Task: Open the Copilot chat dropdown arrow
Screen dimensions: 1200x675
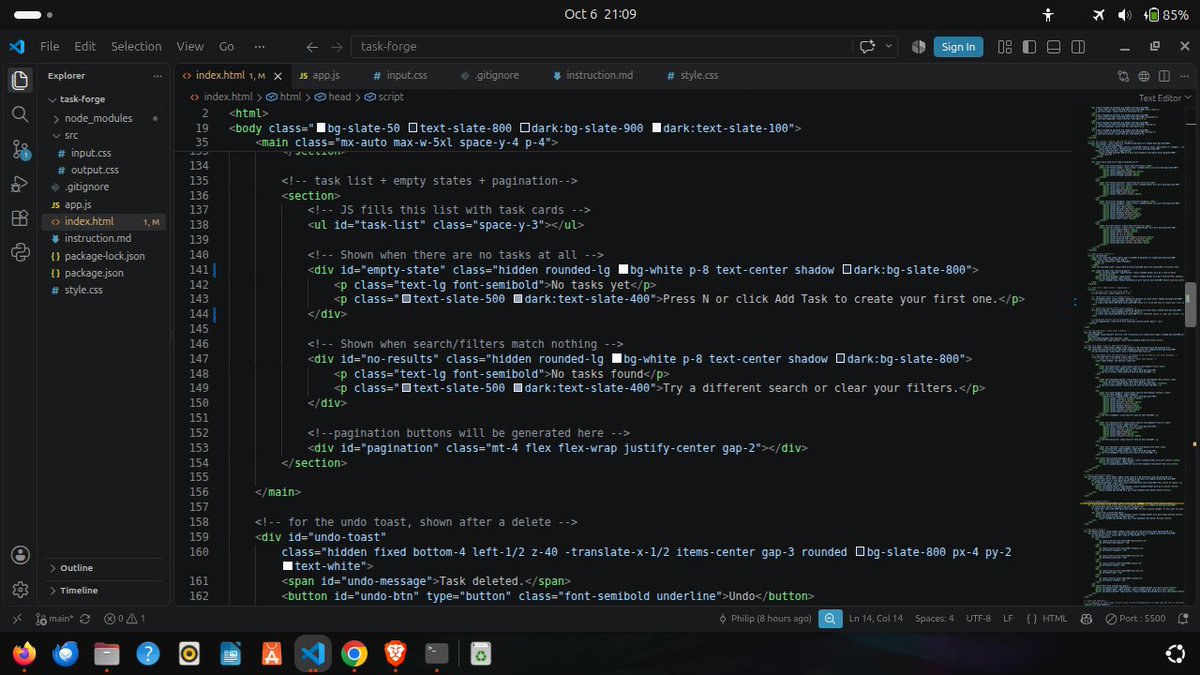Action: coord(887,46)
